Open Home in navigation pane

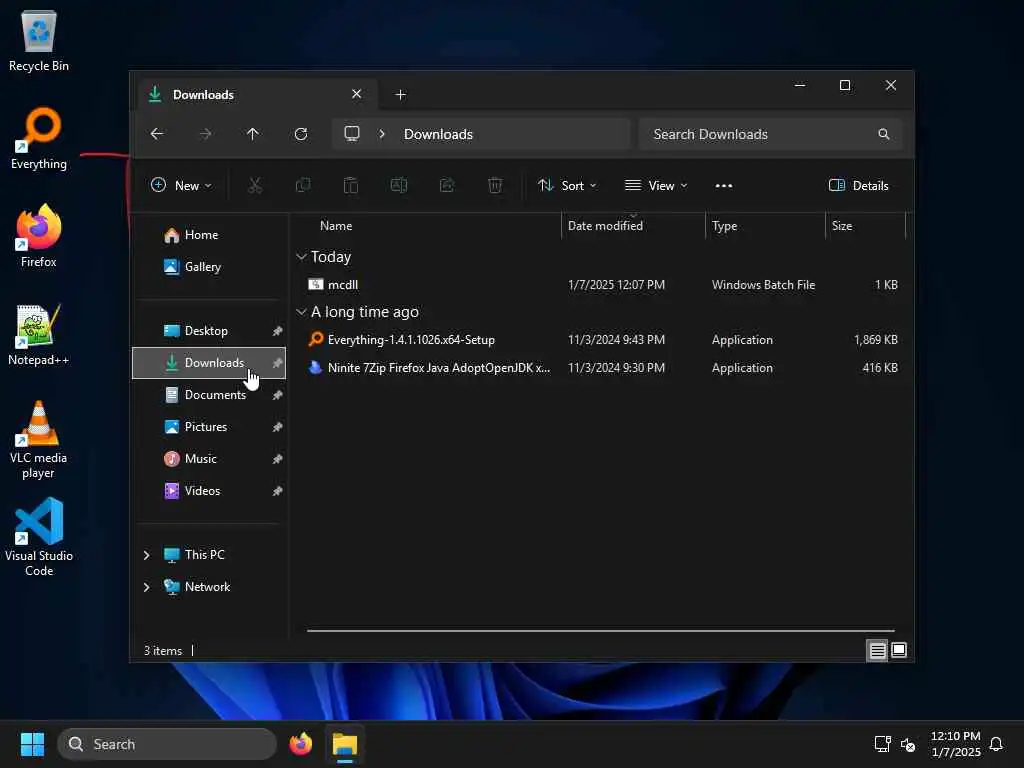[x=209, y=235]
